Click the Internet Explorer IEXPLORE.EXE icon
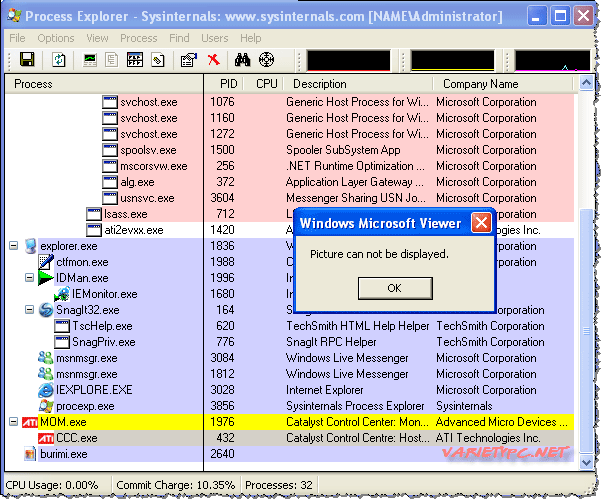601x499 pixels. pyautogui.click(x=46, y=390)
